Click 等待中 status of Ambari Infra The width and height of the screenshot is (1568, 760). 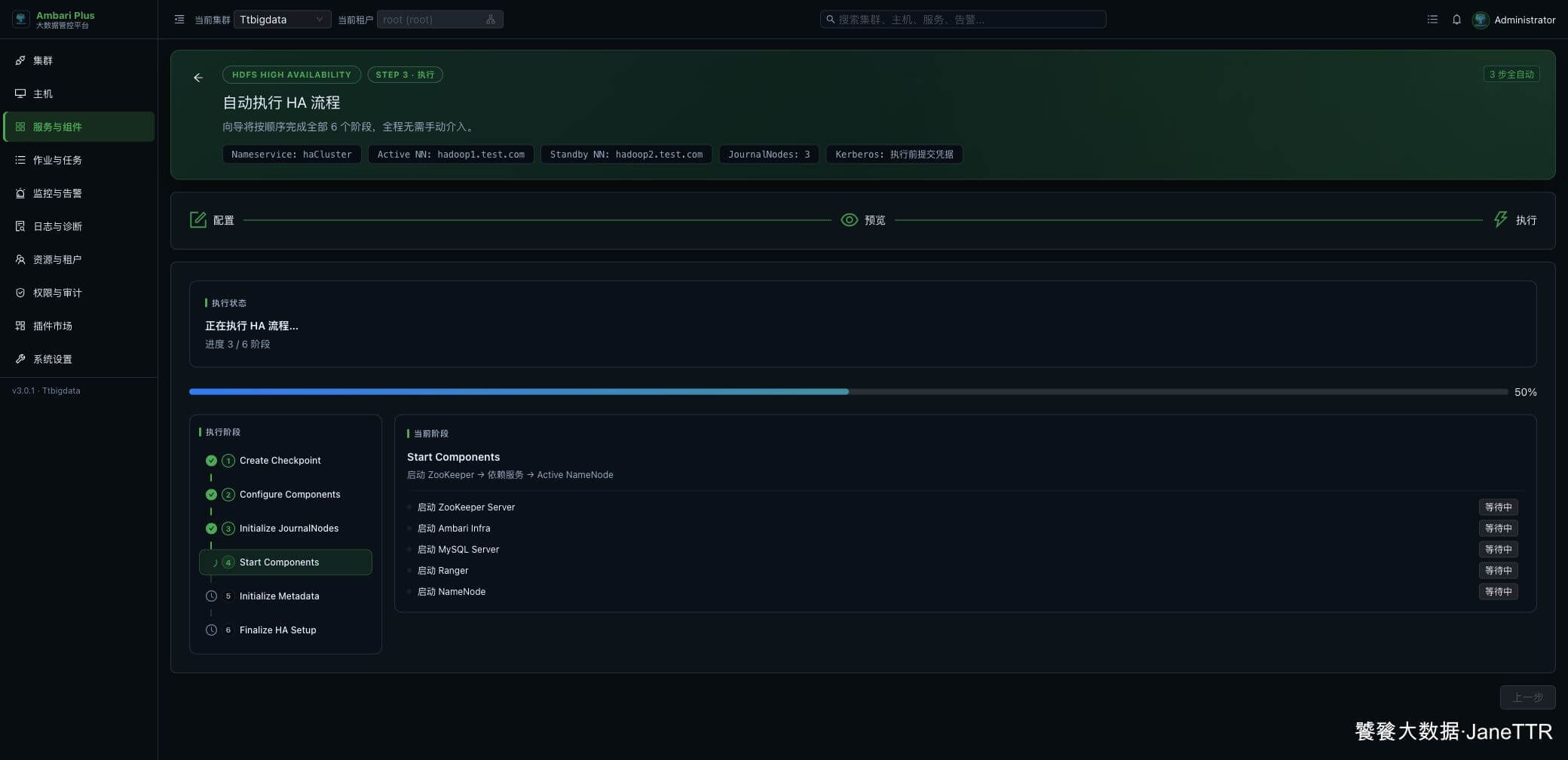point(1498,529)
